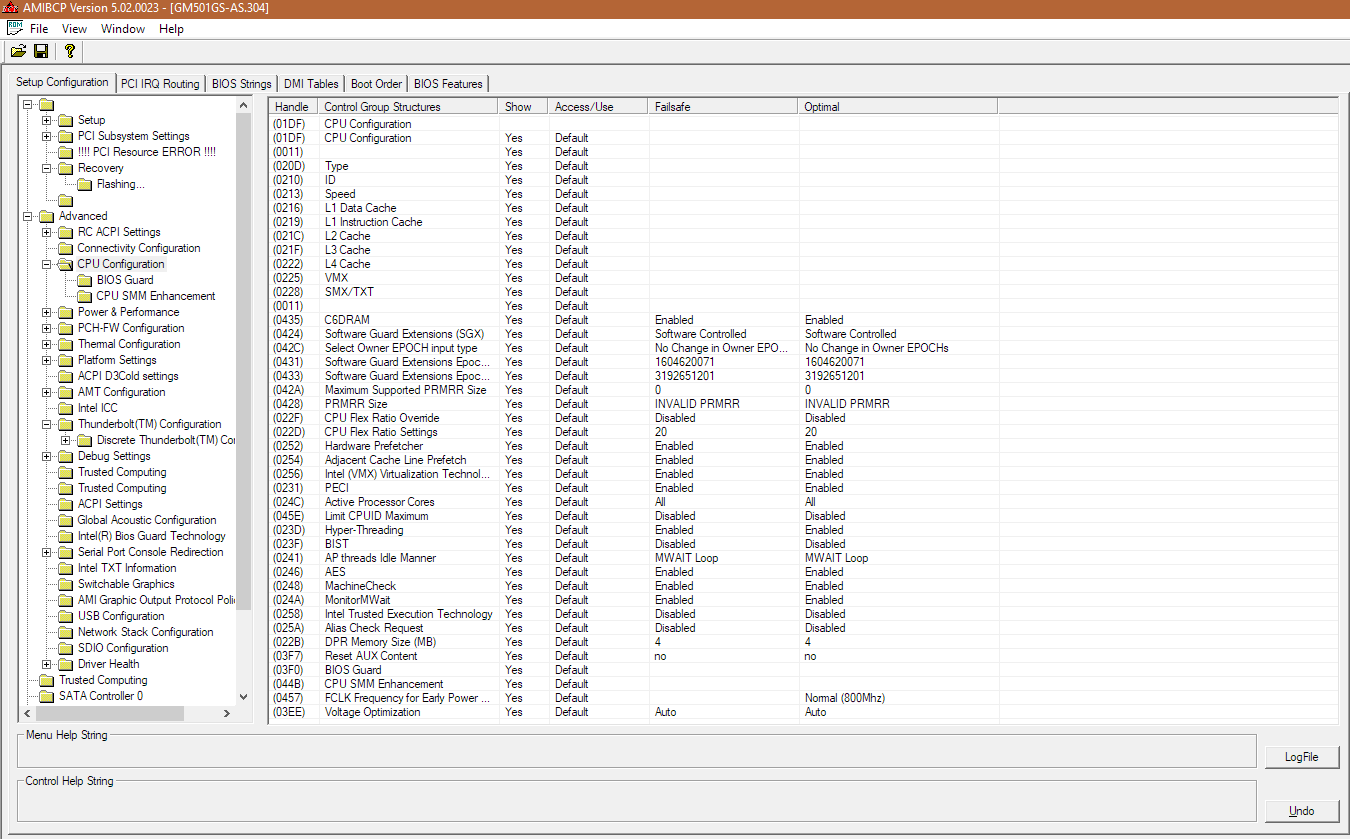Save the ROM using the floppy disk icon
The width and height of the screenshot is (1350, 839).
[41, 51]
